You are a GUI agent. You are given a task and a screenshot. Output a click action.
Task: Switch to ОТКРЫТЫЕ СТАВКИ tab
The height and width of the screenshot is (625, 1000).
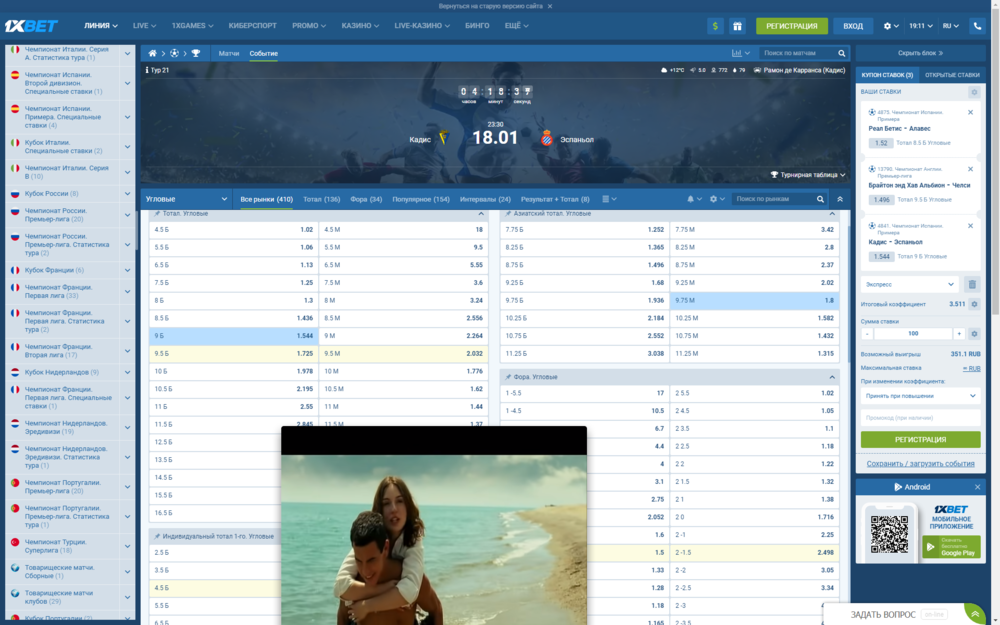(952, 75)
